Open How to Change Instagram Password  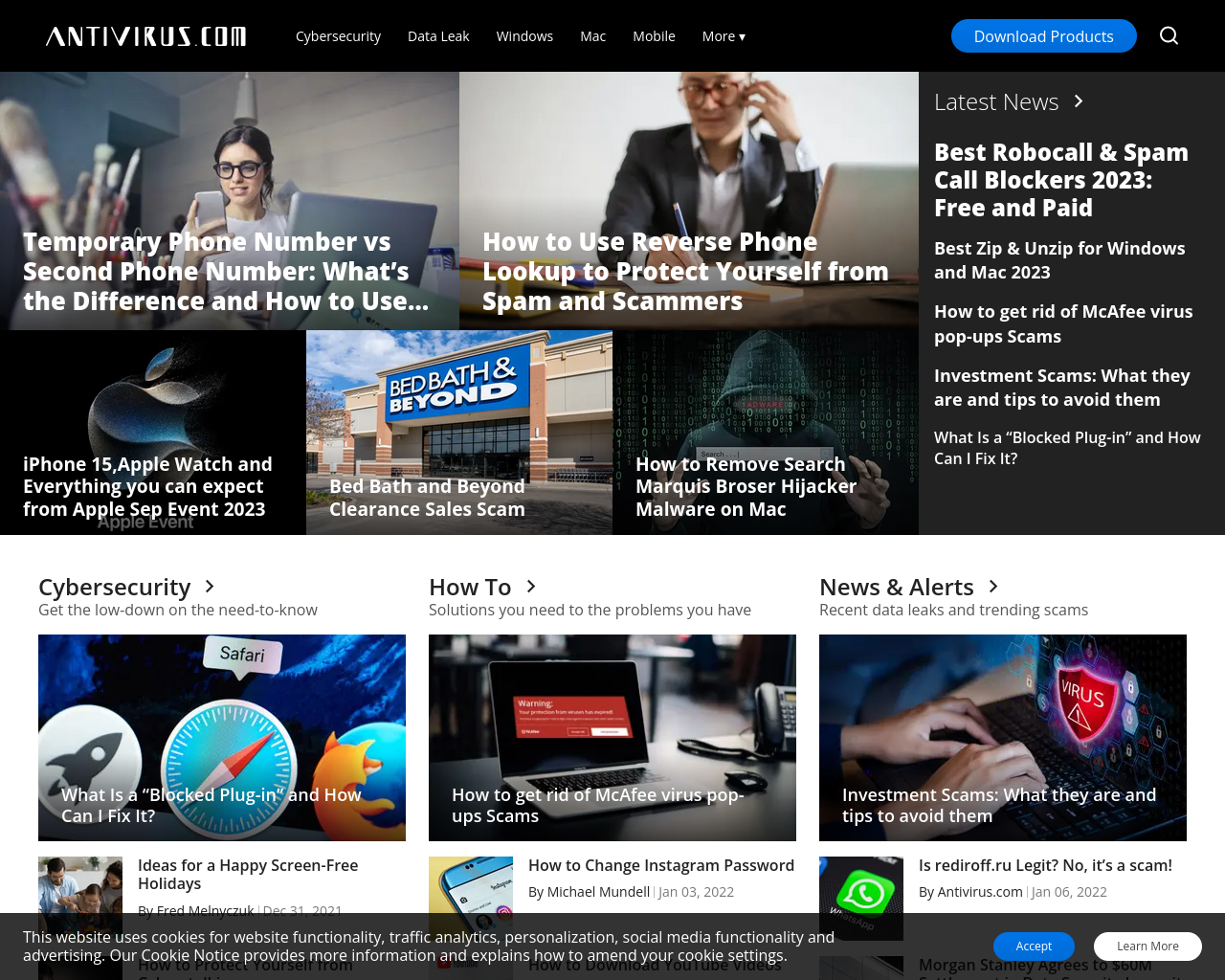pyautogui.click(x=661, y=865)
